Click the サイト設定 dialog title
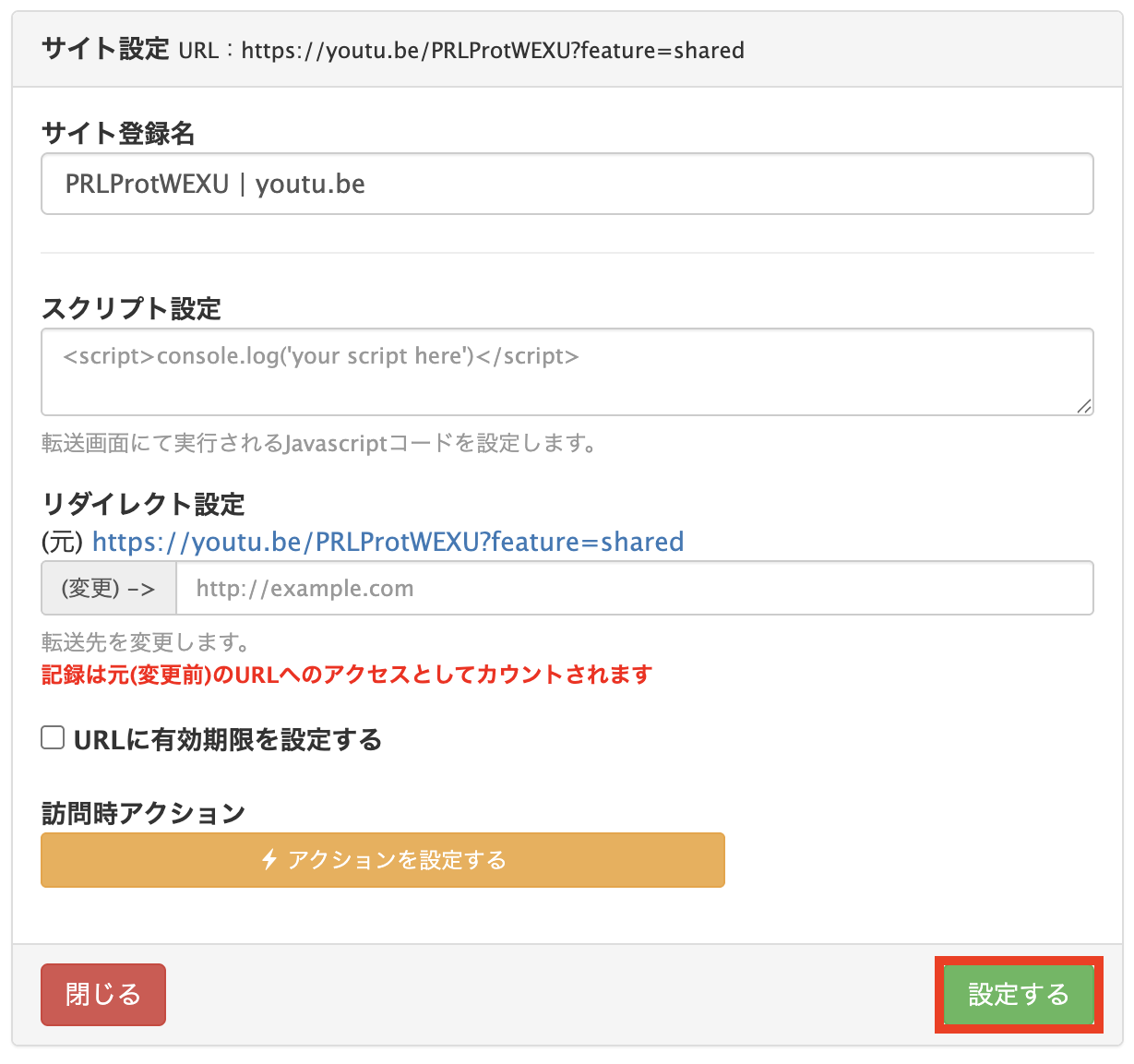The height and width of the screenshot is (1064, 1134). 105,49
